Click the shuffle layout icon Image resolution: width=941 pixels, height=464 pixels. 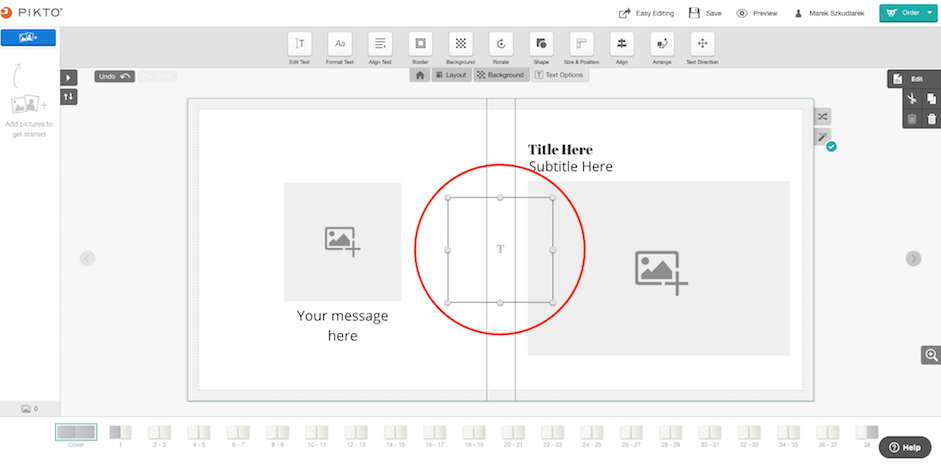point(822,116)
